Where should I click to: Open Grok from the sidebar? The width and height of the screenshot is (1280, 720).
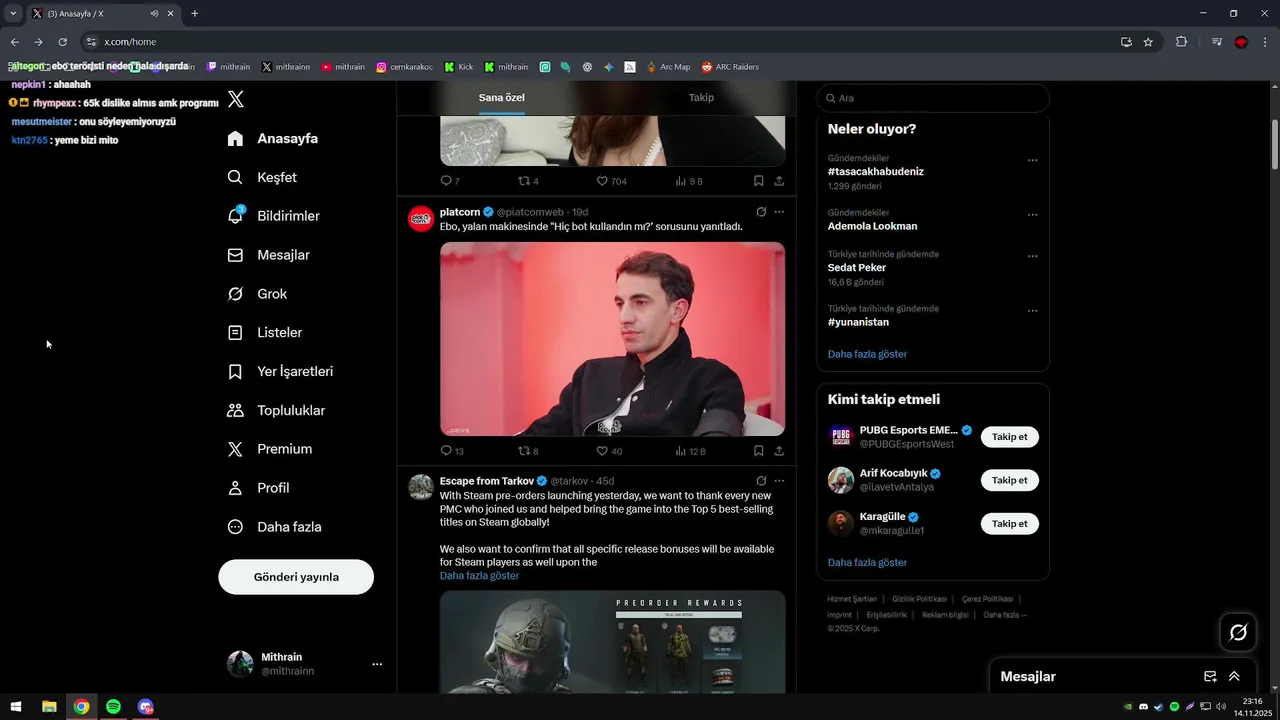[258, 294]
